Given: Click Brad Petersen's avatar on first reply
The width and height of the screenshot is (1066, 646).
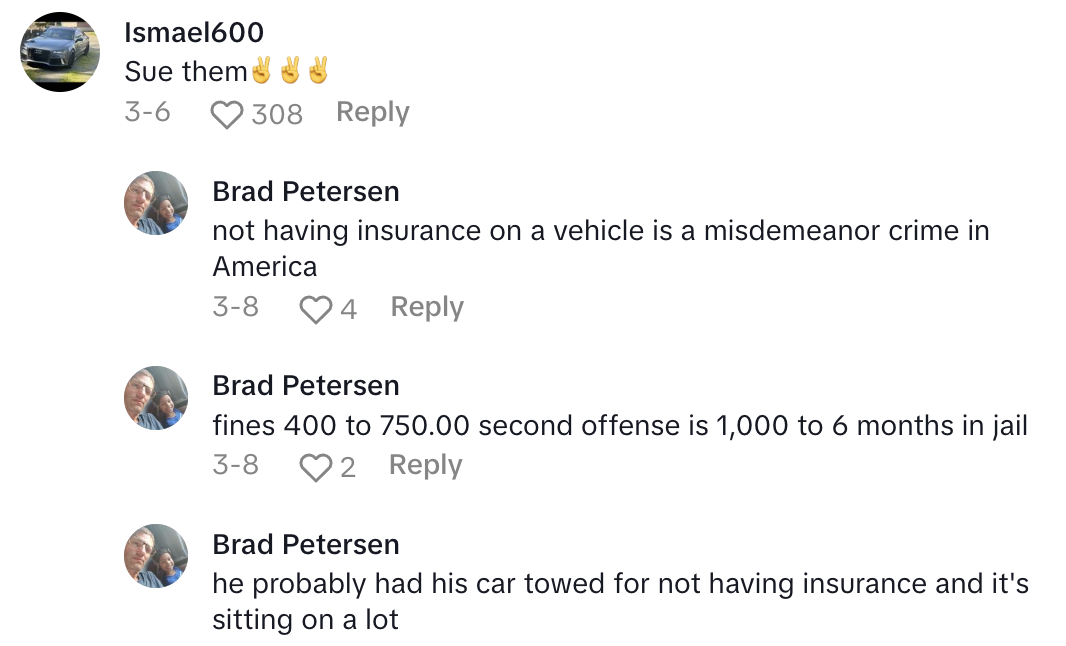Looking at the screenshot, I should tap(156, 202).
